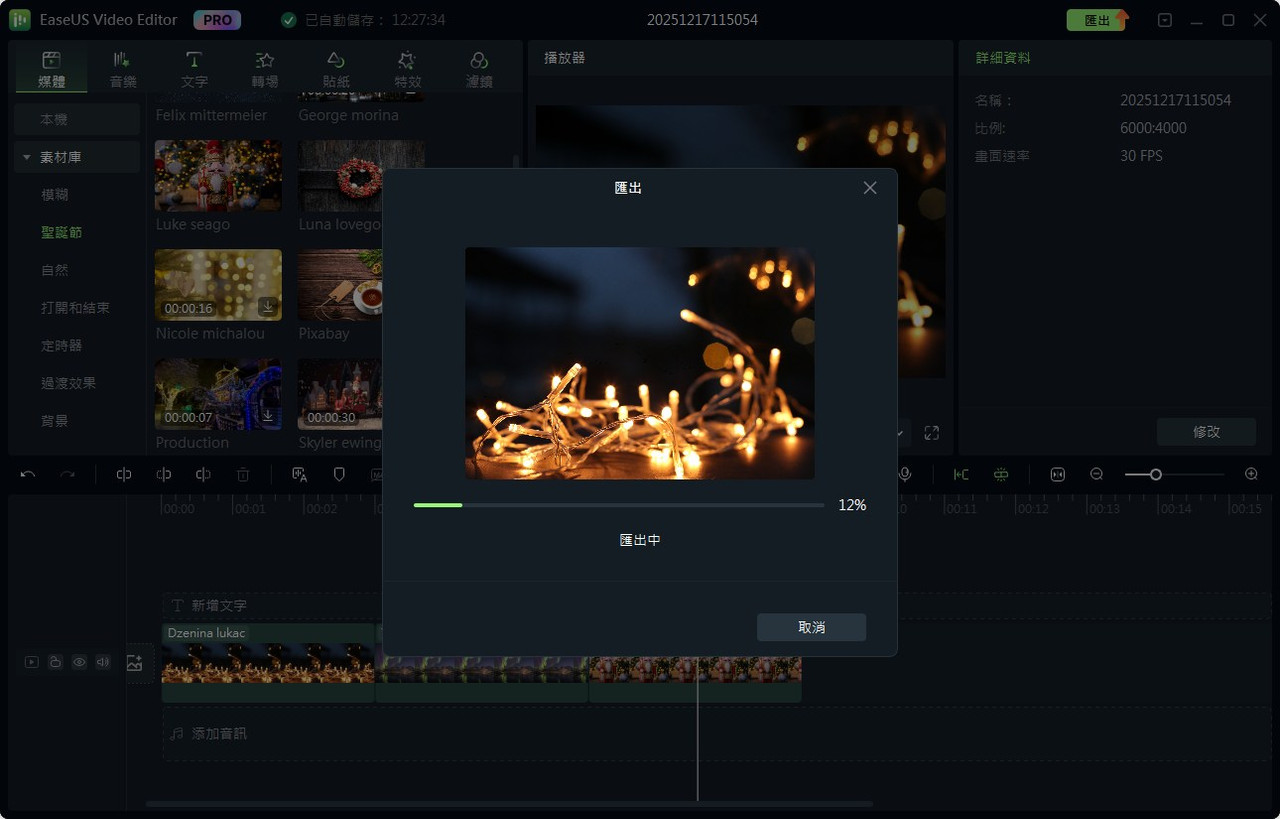This screenshot has width=1280, height=819.
Task: Click the redo arrow in timeline toolbar
Action: (x=67, y=475)
